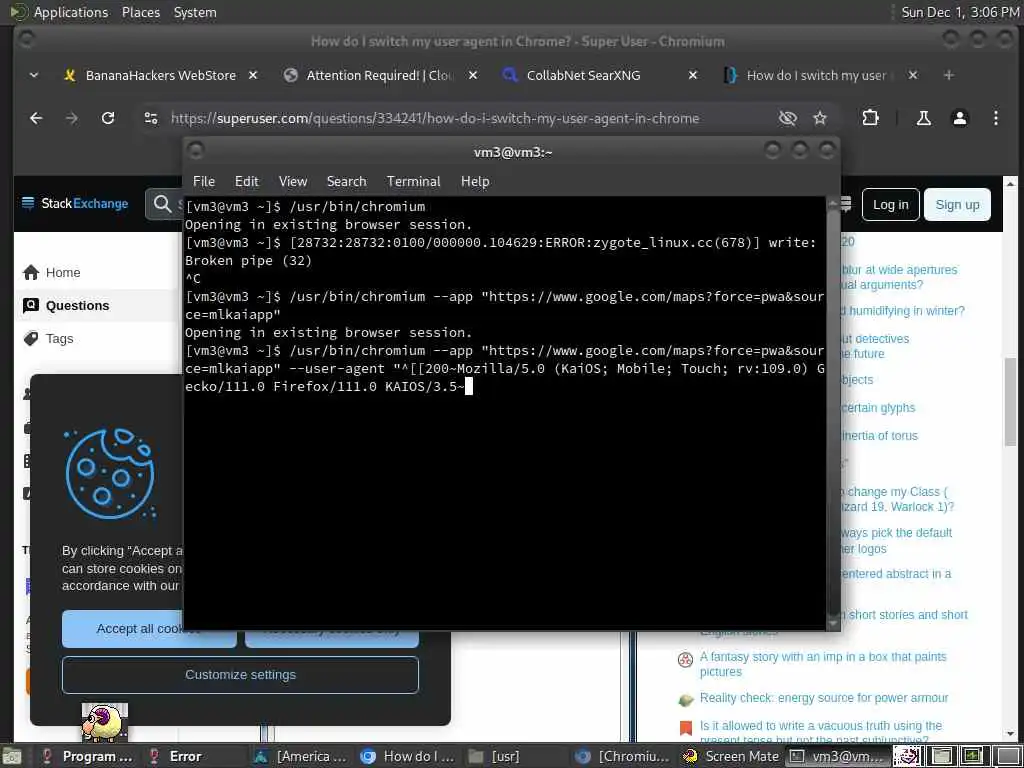Open the Applications menu in top panel
The image size is (1024, 768).
71,12
